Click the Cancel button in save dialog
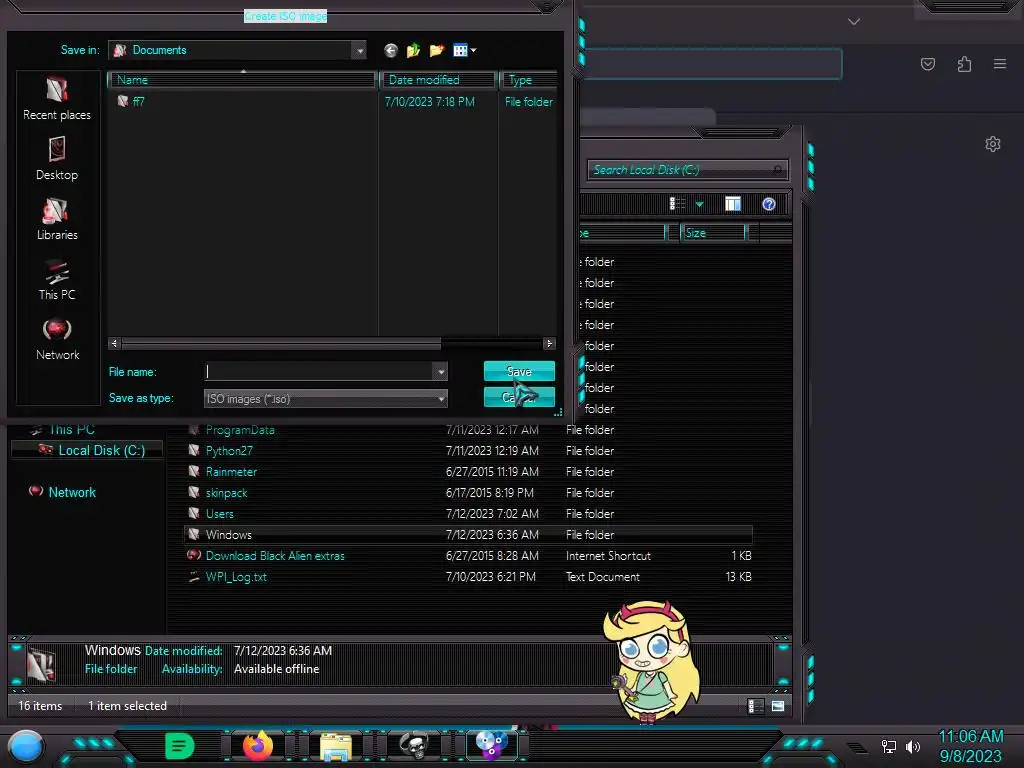 [x=519, y=397]
